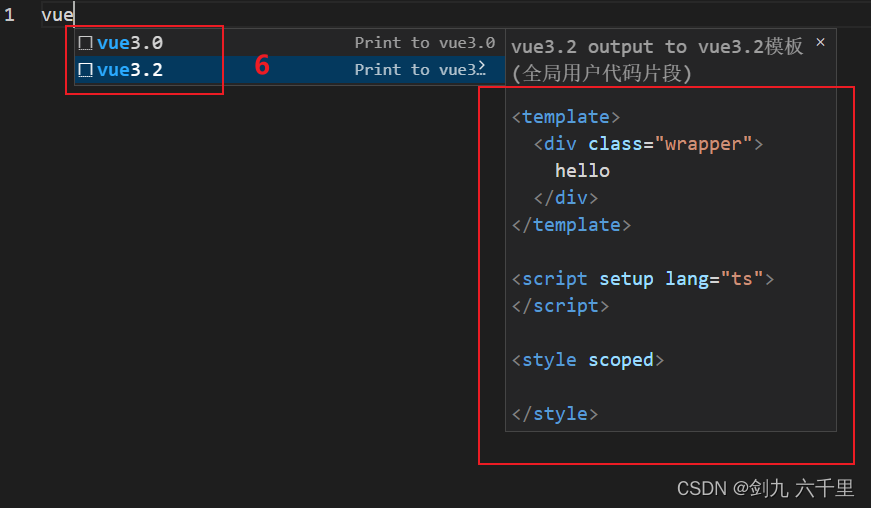
Task: Click the script setup lang="ts" line
Action: [x=643, y=279]
